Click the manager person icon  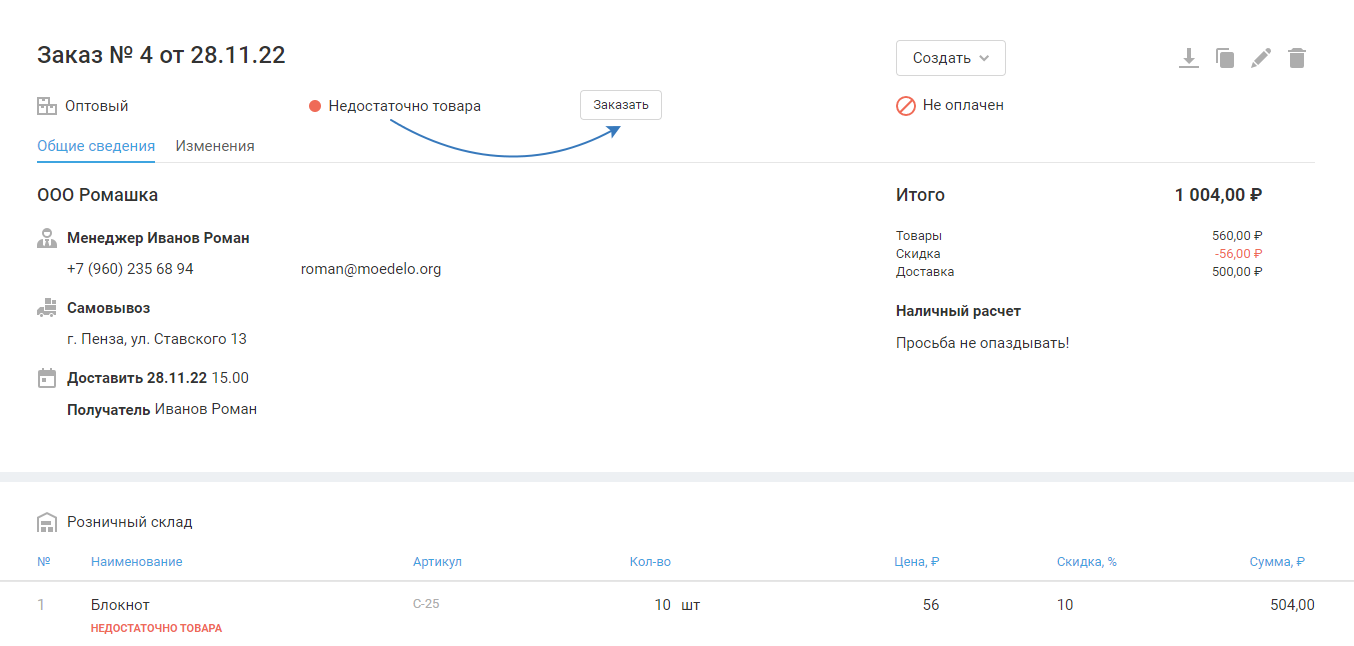pyautogui.click(x=46, y=238)
